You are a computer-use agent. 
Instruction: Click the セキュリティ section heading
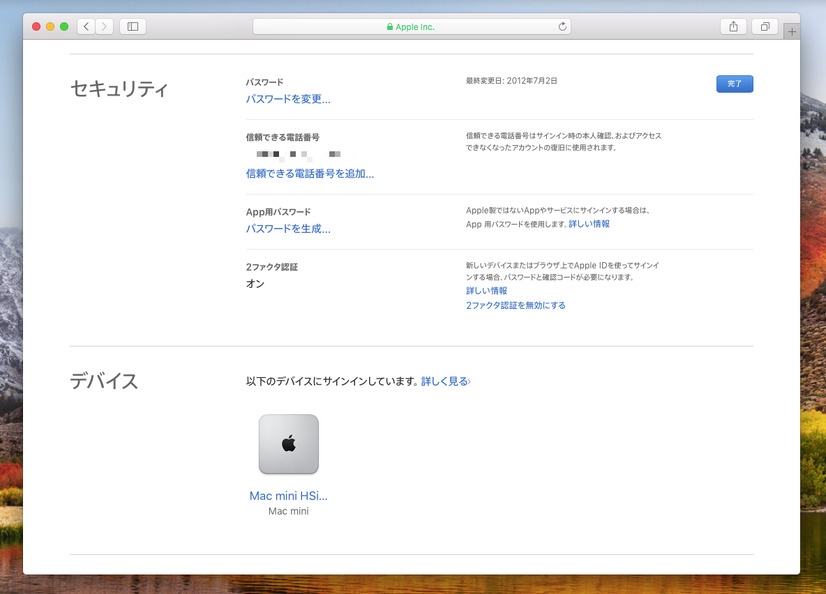119,88
